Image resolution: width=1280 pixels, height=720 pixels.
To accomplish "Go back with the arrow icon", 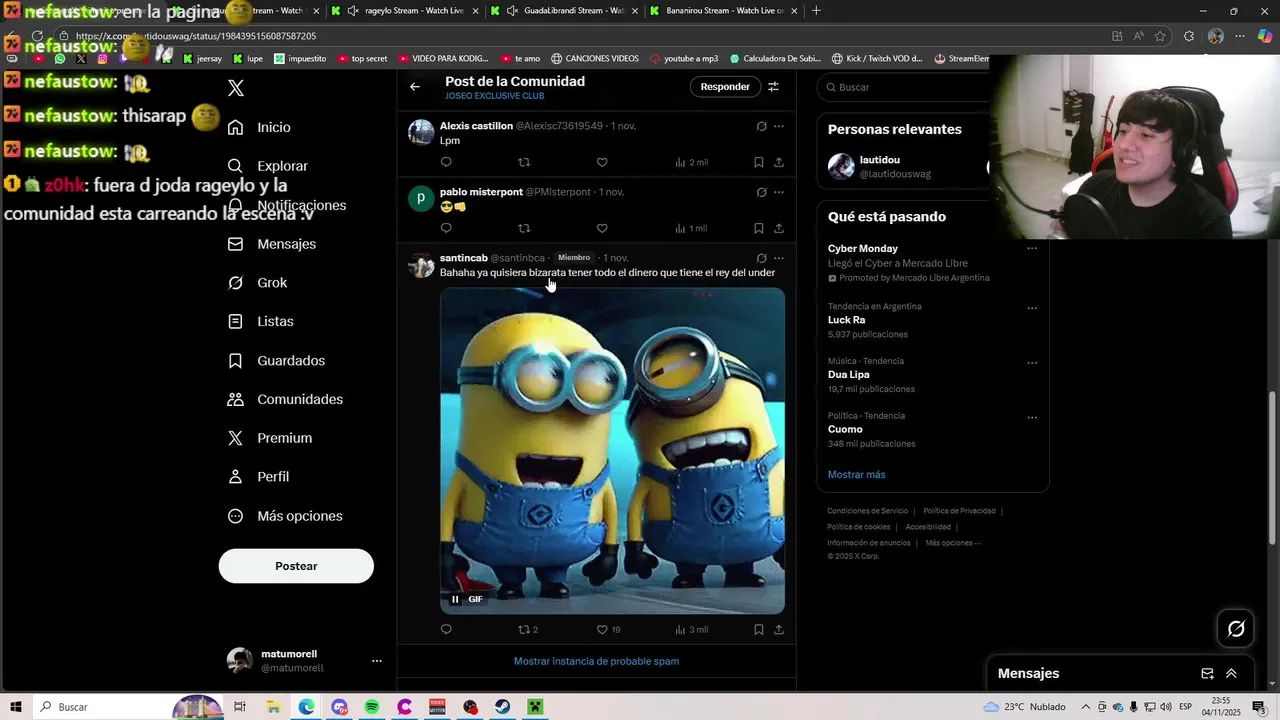I will click(415, 87).
